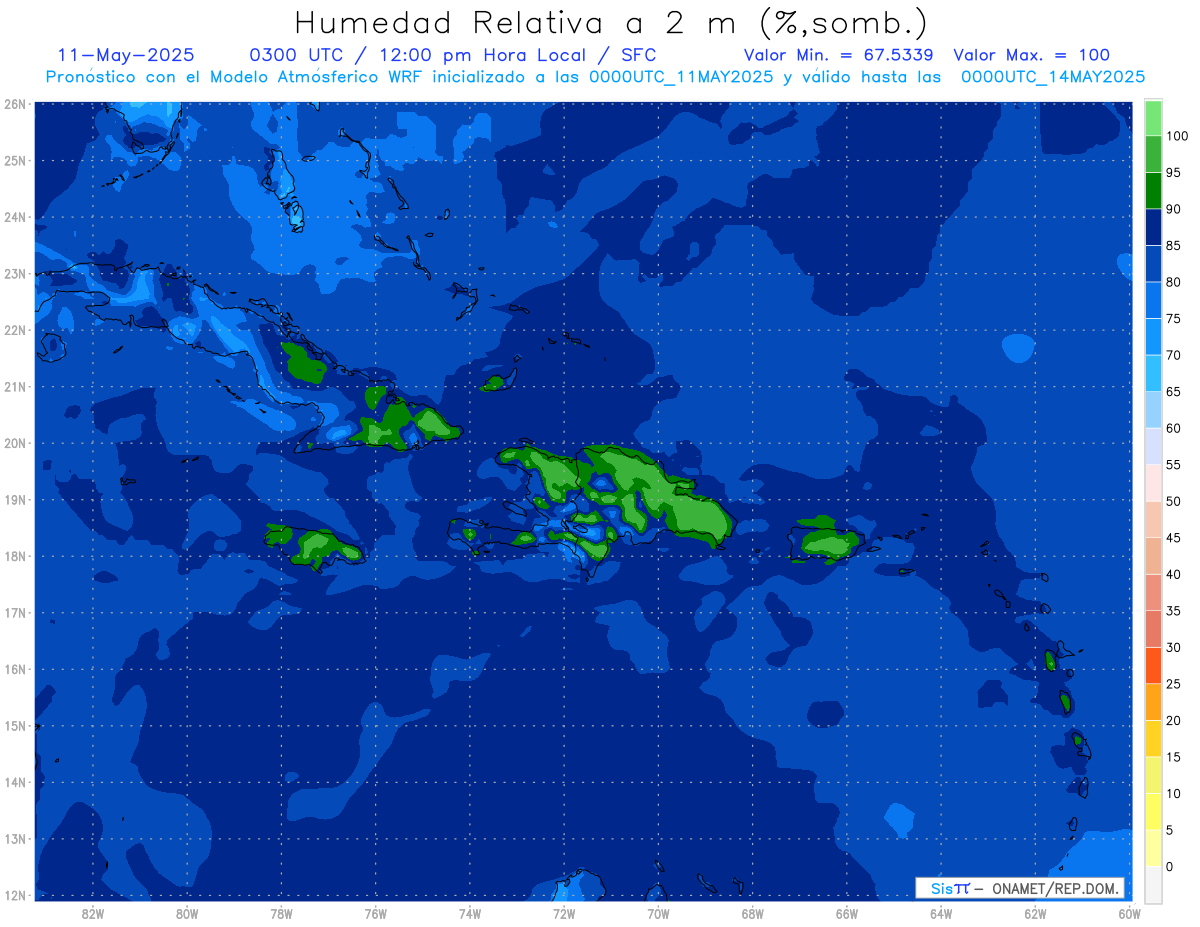Click the '16N' latitude axis label
This screenshot has width=1200, height=927.
click(x=14, y=669)
